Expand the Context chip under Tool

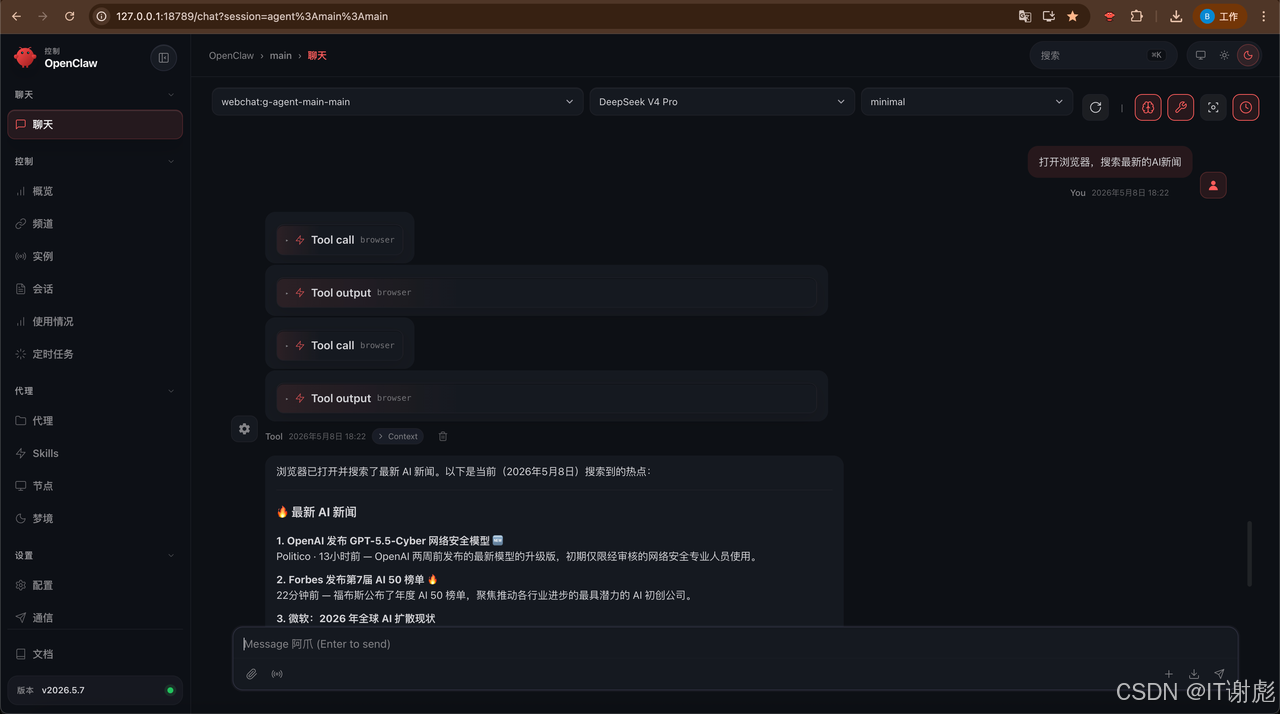(x=398, y=436)
